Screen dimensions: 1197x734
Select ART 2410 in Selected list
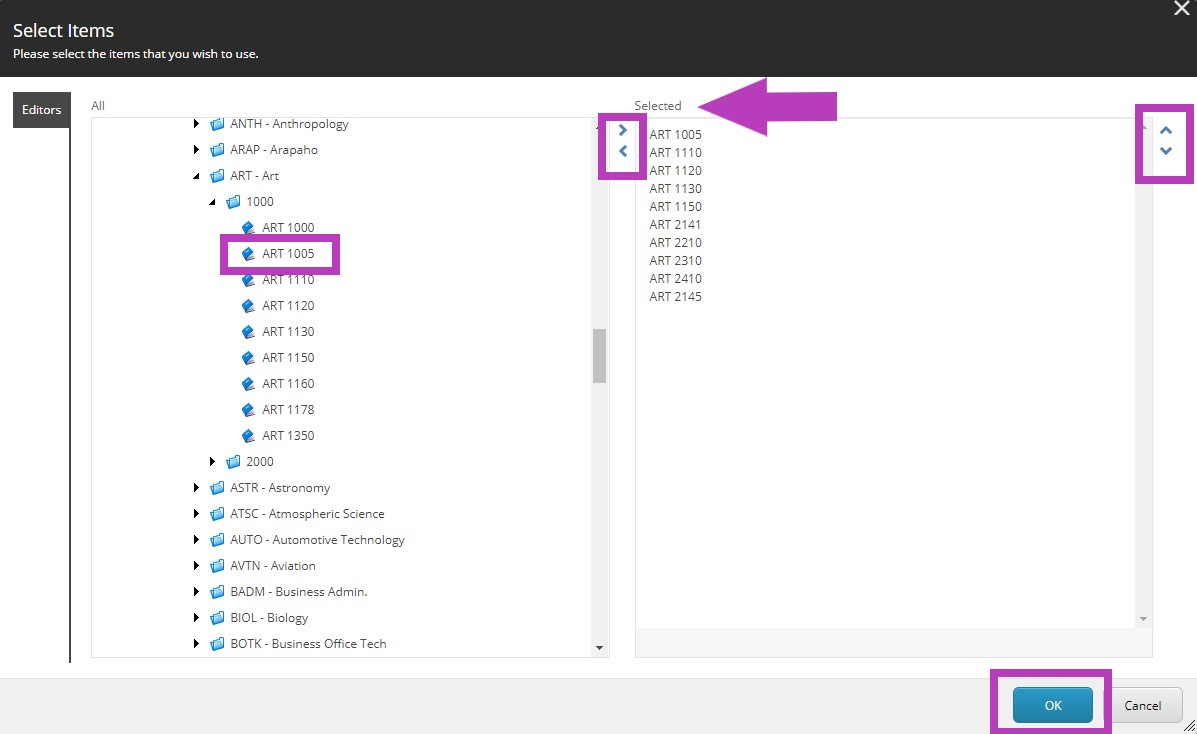(676, 279)
